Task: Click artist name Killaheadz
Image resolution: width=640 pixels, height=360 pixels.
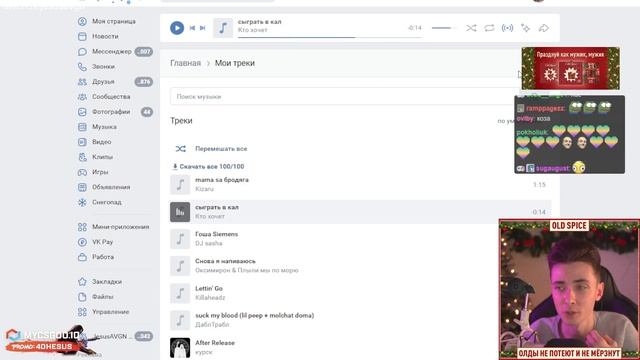Action: [x=210, y=298]
